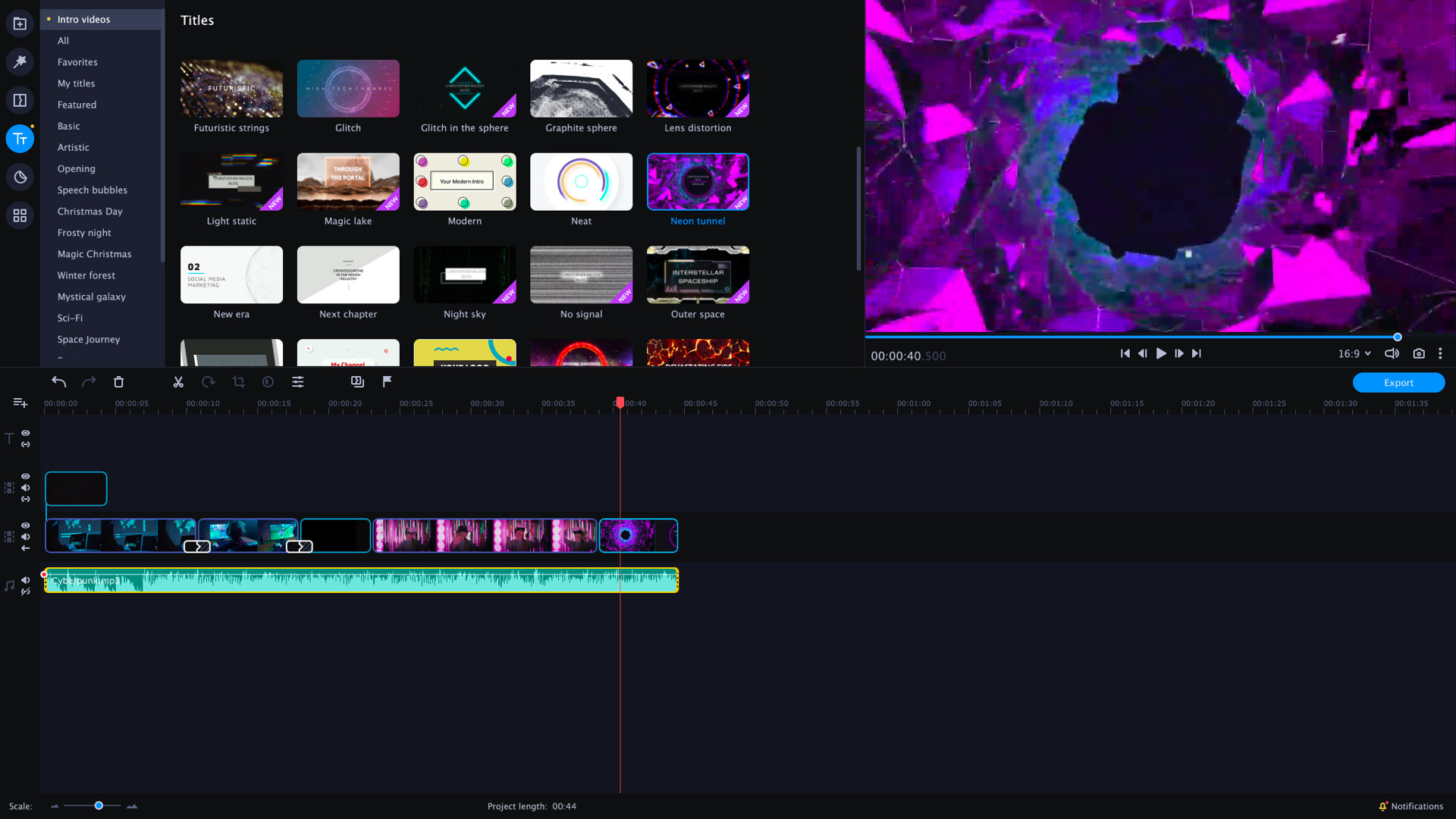Open the Titles panel (Tt icon)
Screen dimensions: 1456x819
pos(20,139)
